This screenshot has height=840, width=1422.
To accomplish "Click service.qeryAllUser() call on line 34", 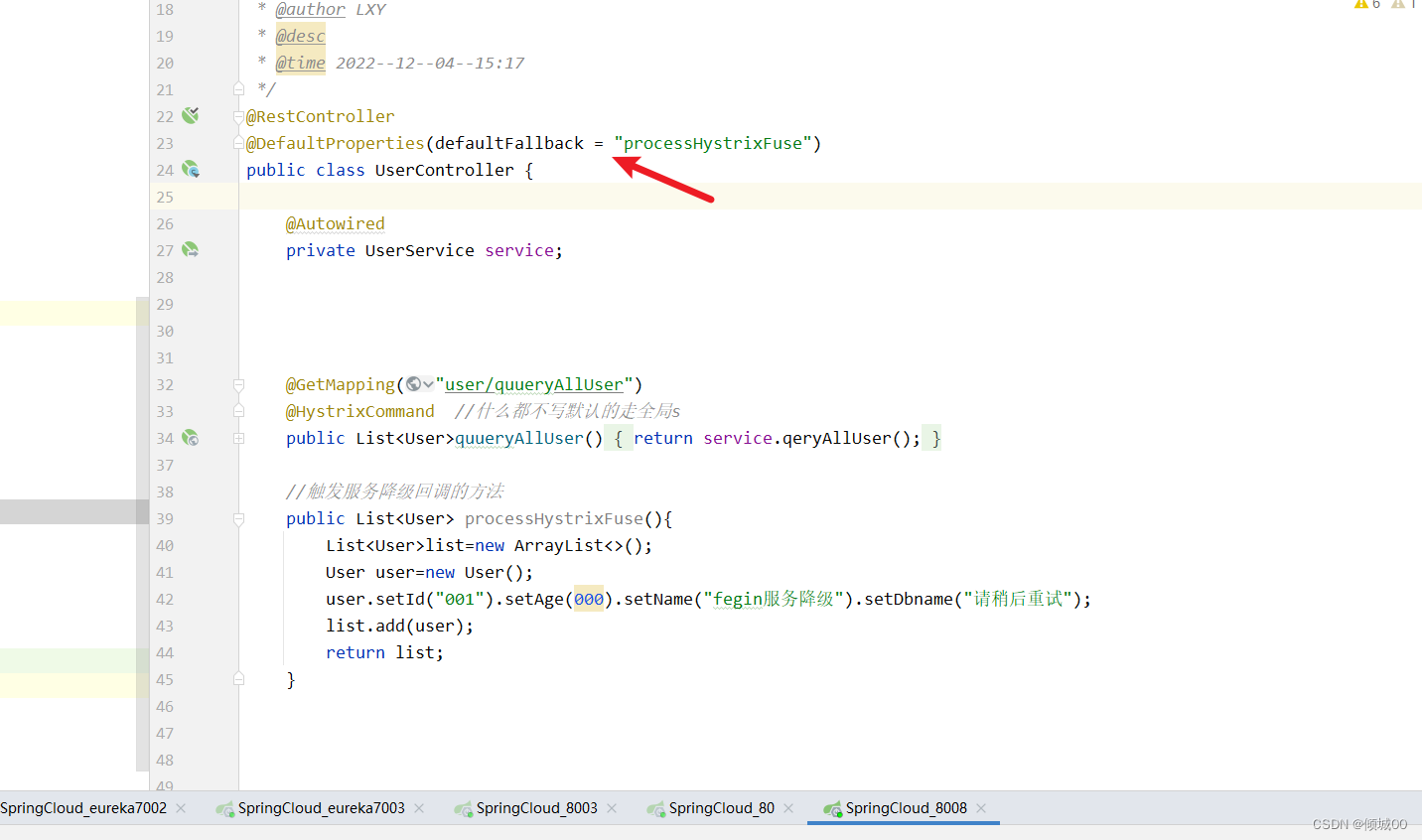I will 812,438.
